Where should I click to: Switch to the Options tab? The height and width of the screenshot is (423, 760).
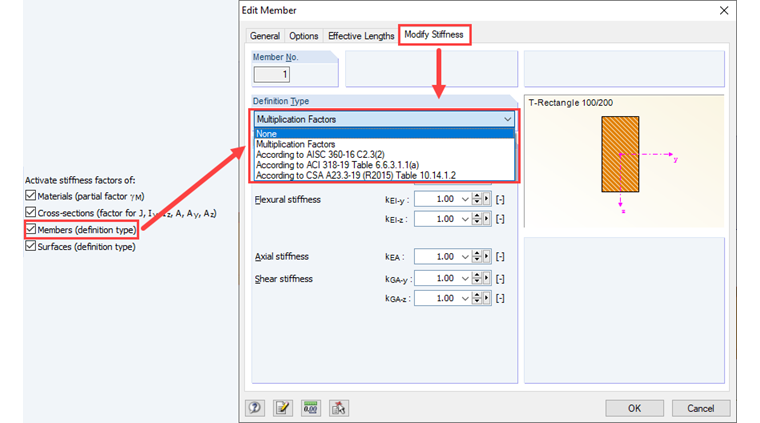pos(303,36)
